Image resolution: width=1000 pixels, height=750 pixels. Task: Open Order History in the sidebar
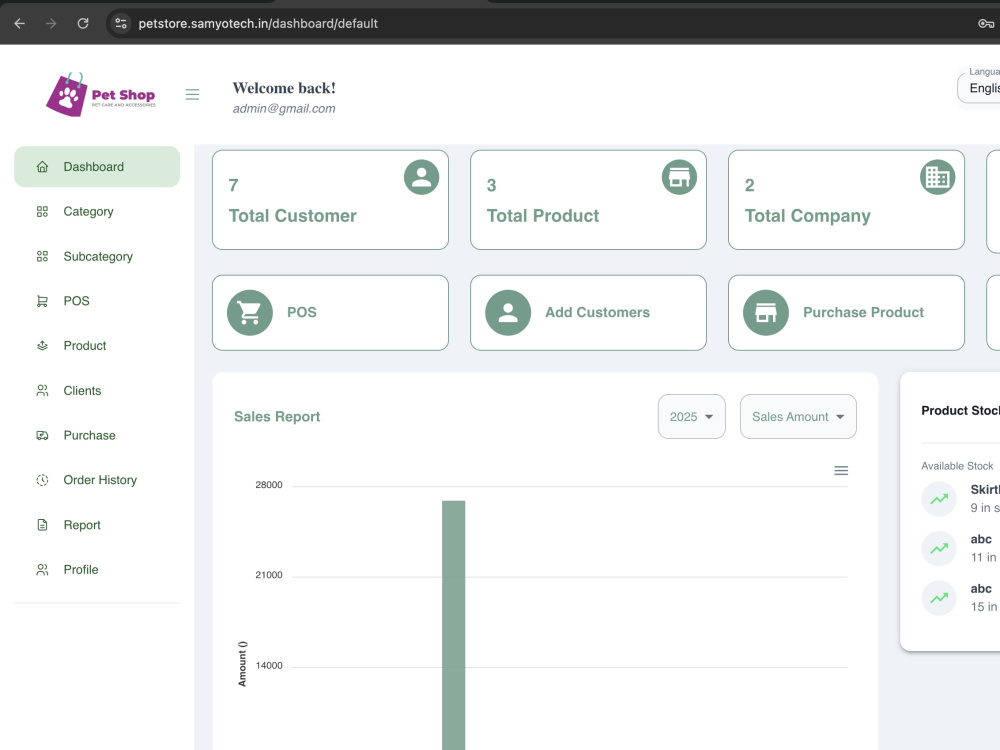click(x=97, y=480)
